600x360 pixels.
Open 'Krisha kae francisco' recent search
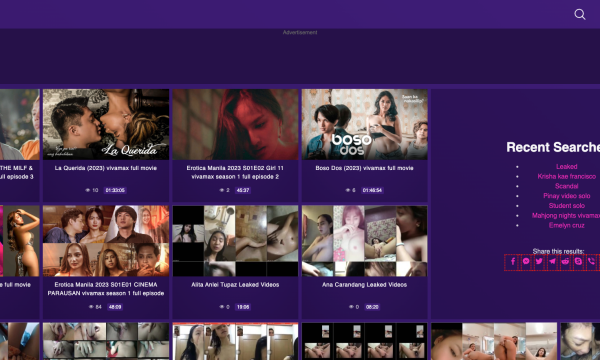tap(566, 176)
